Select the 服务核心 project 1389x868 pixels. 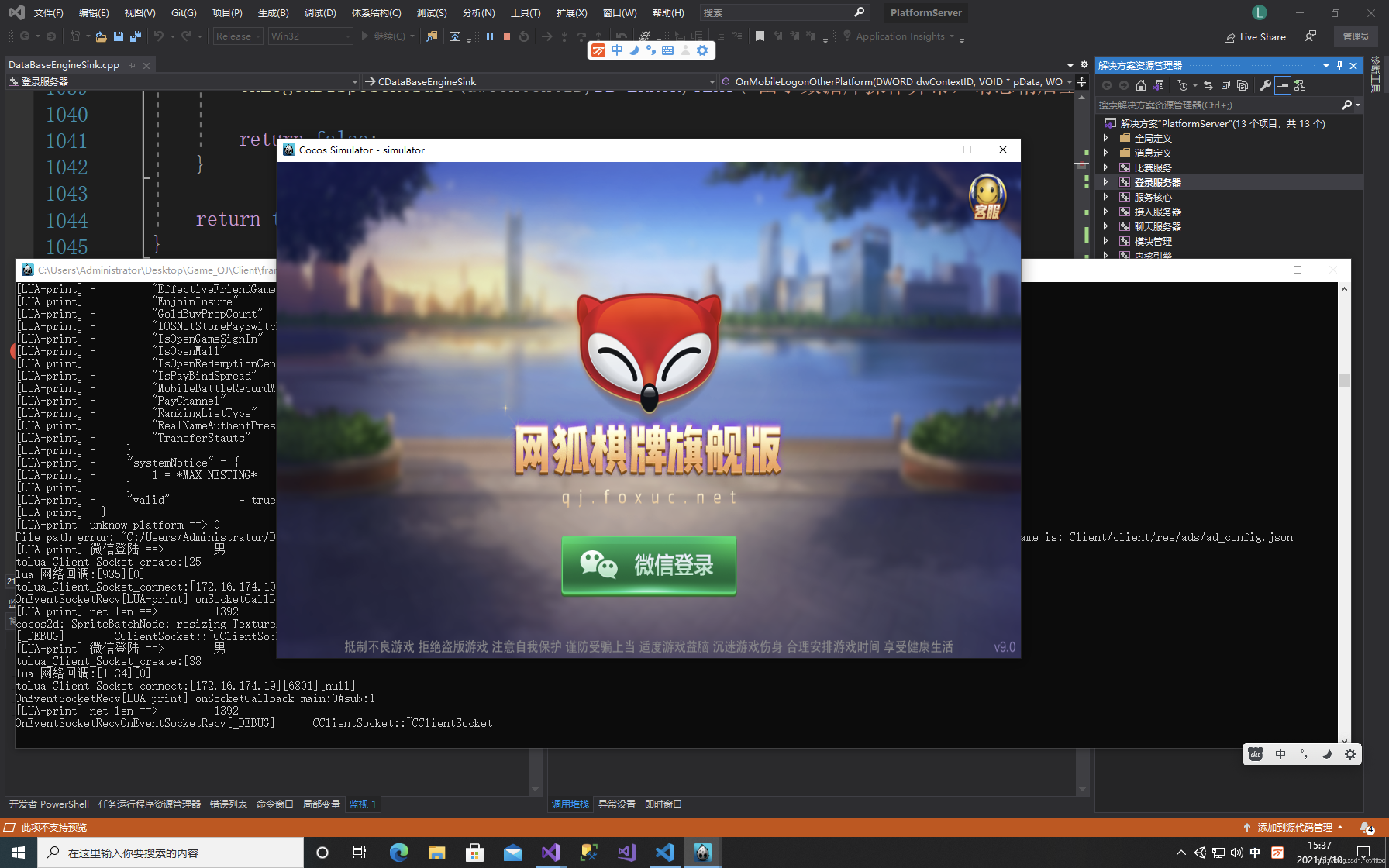coord(1153,197)
